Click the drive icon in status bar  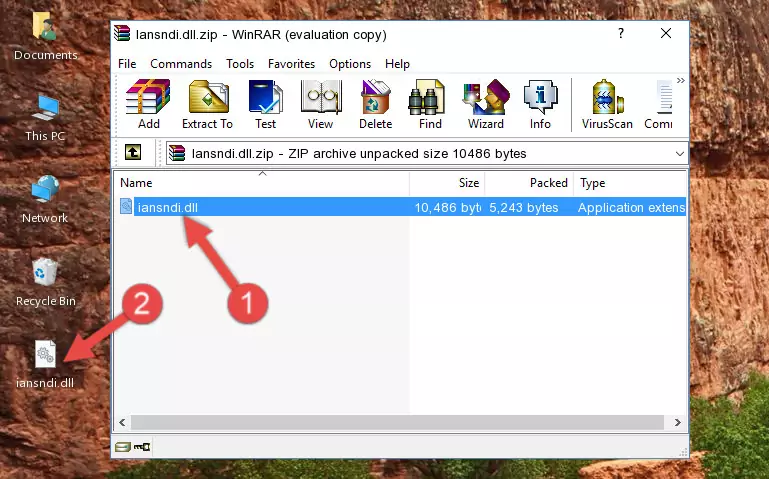(x=123, y=447)
